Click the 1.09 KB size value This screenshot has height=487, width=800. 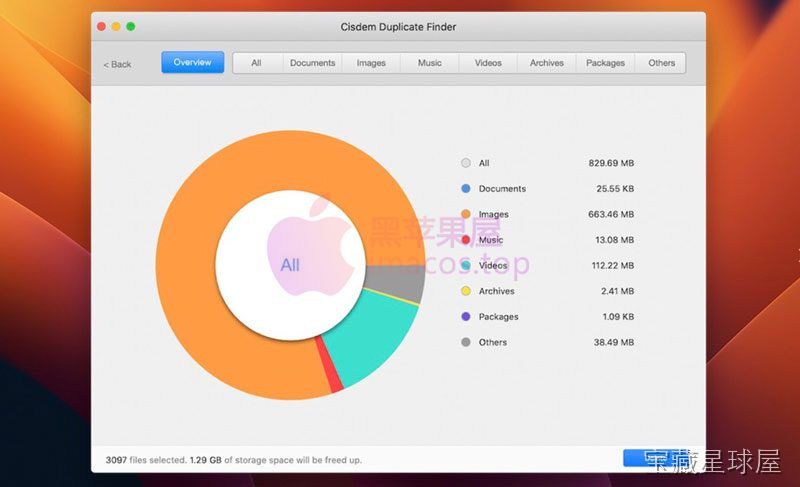pos(618,317)
